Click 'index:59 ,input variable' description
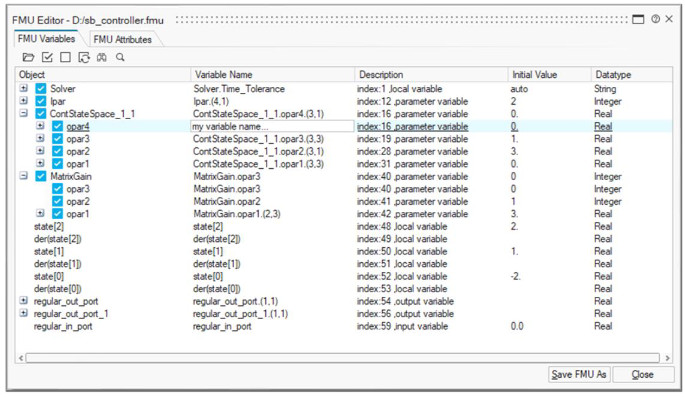685x397 pixels. pyautogui.click(x=402, y=326)
